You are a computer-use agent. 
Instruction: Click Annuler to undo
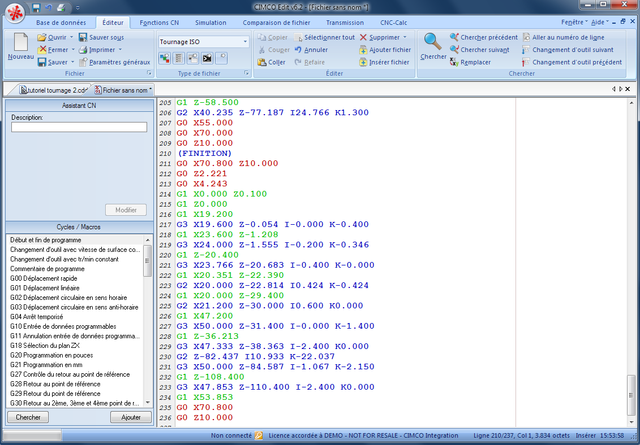tap(311, 49)
